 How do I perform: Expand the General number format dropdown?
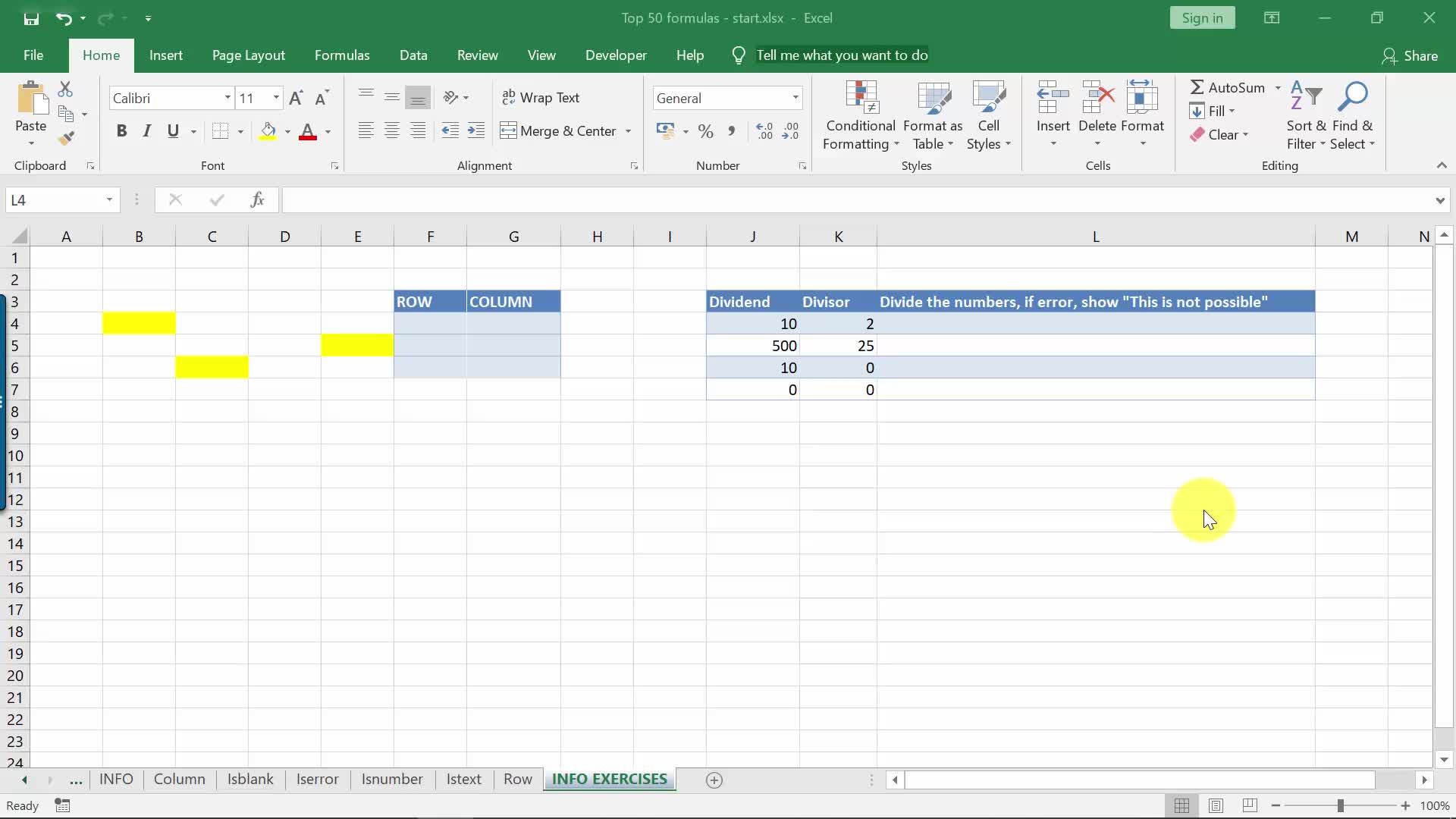(795, 98)
